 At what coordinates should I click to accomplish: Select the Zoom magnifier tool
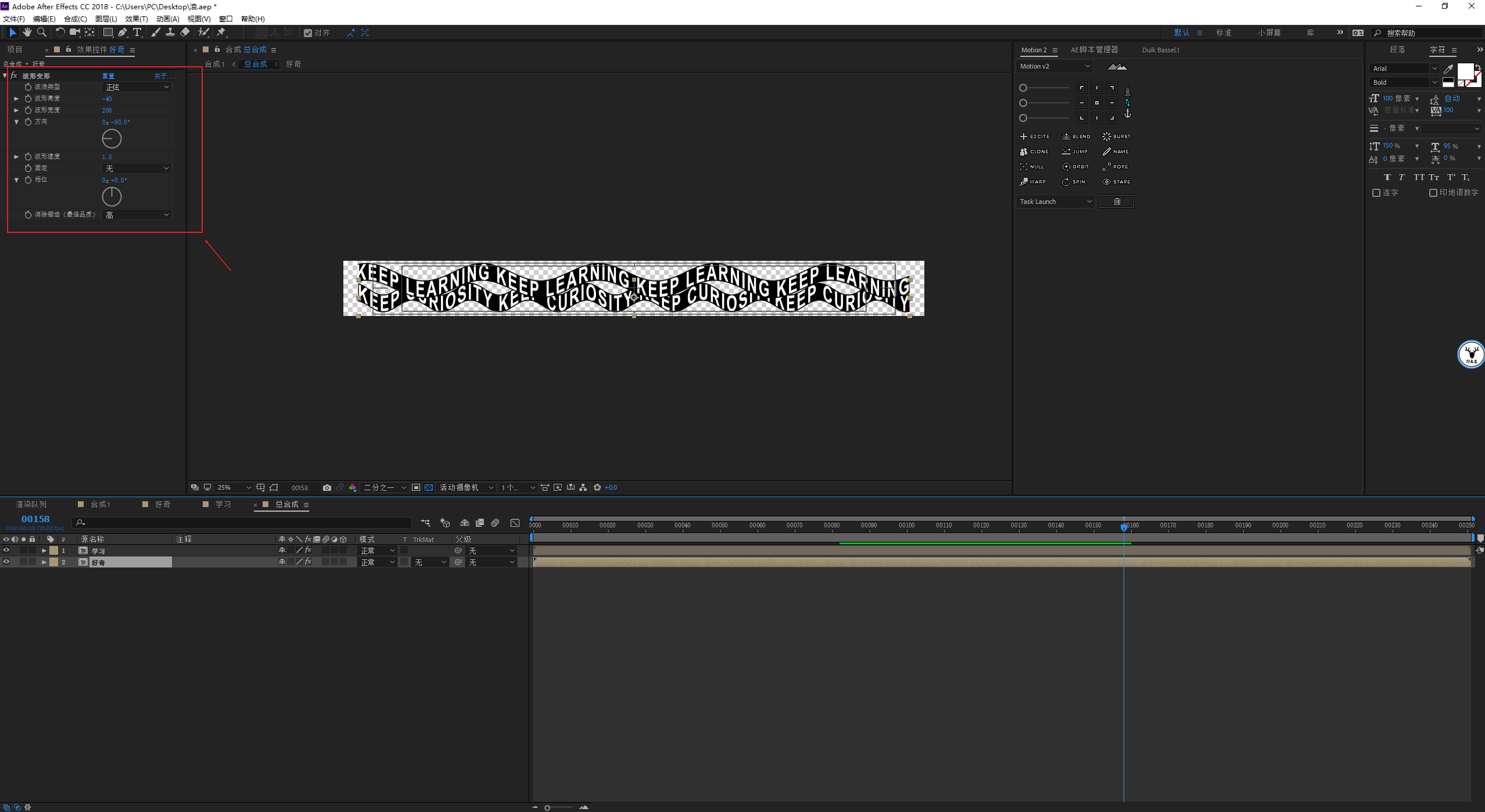42,33
